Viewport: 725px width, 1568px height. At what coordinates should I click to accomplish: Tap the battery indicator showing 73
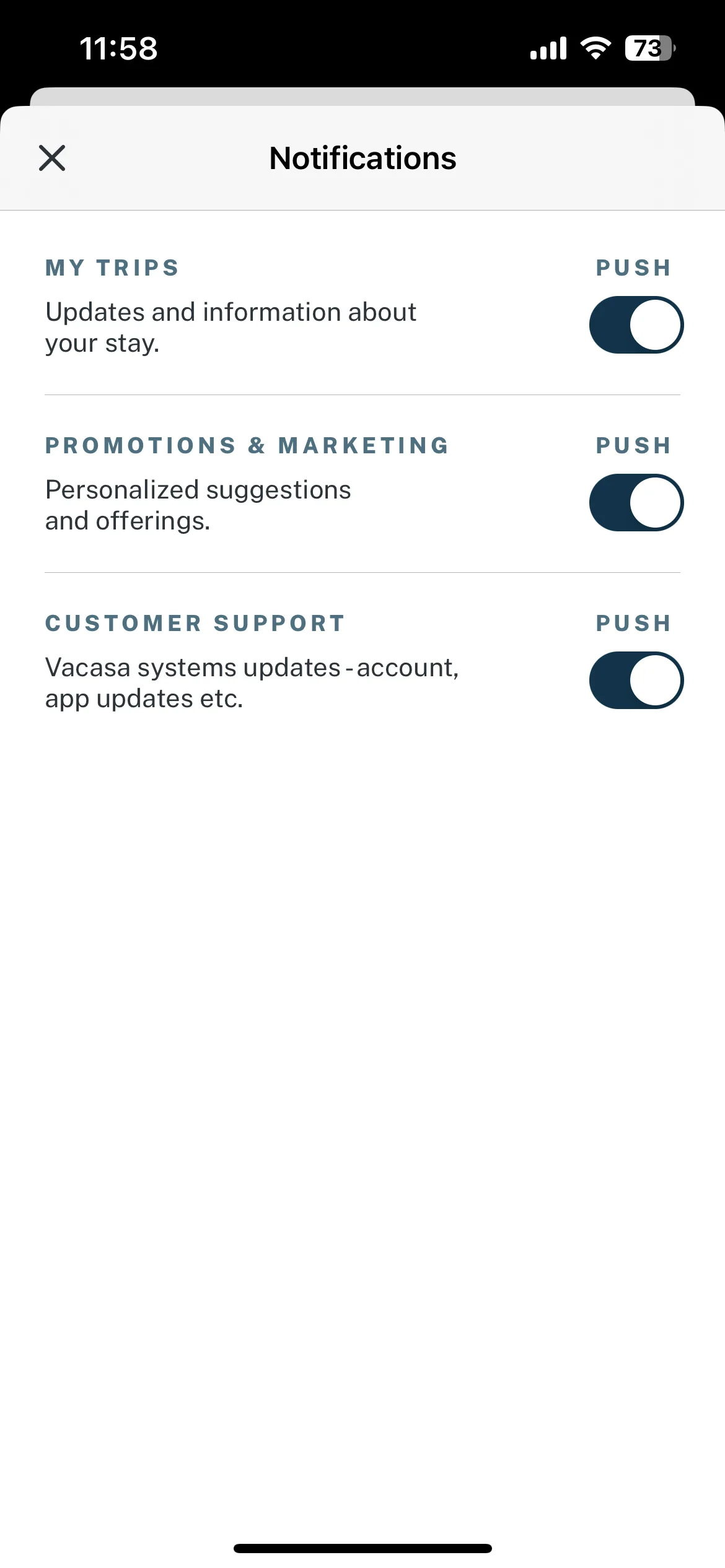(x=650, y=48)
